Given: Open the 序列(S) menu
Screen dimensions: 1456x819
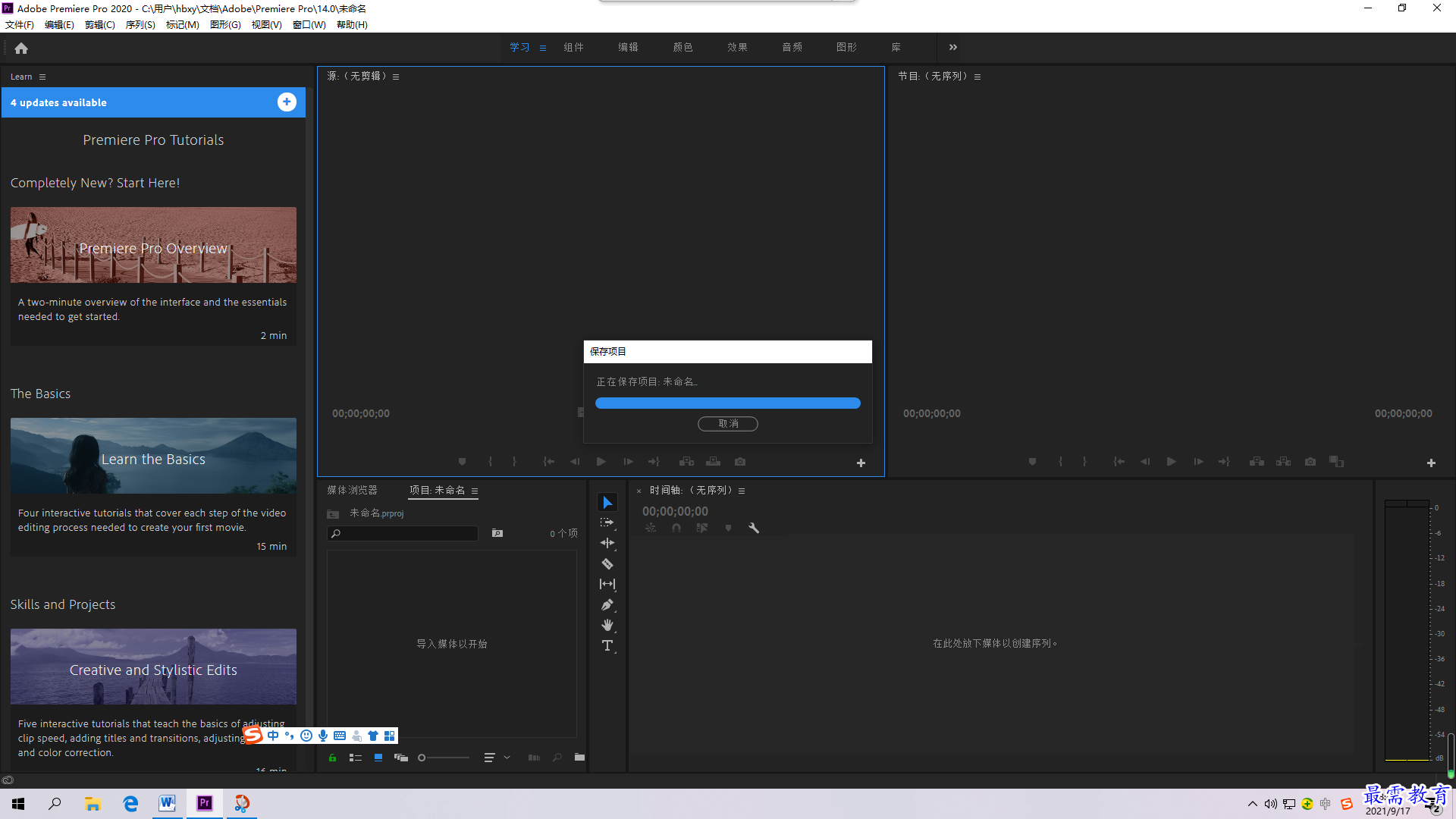Looking at the screenshot, I should 140,24.
